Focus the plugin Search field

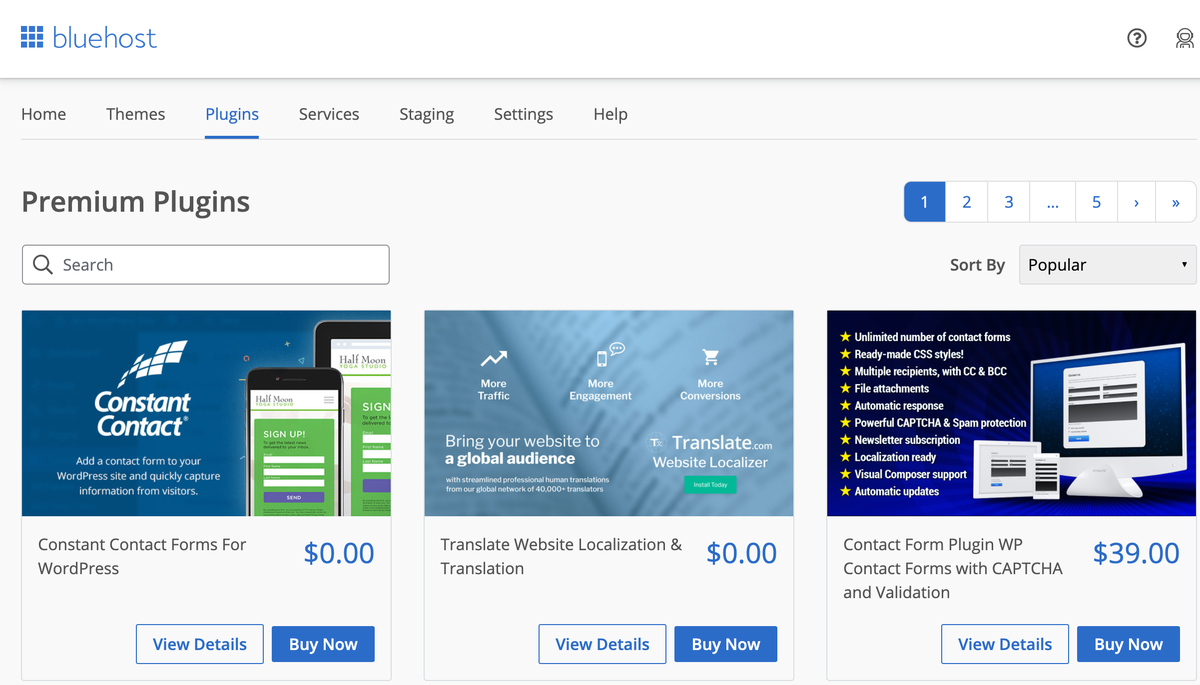(x=206, y=265)
